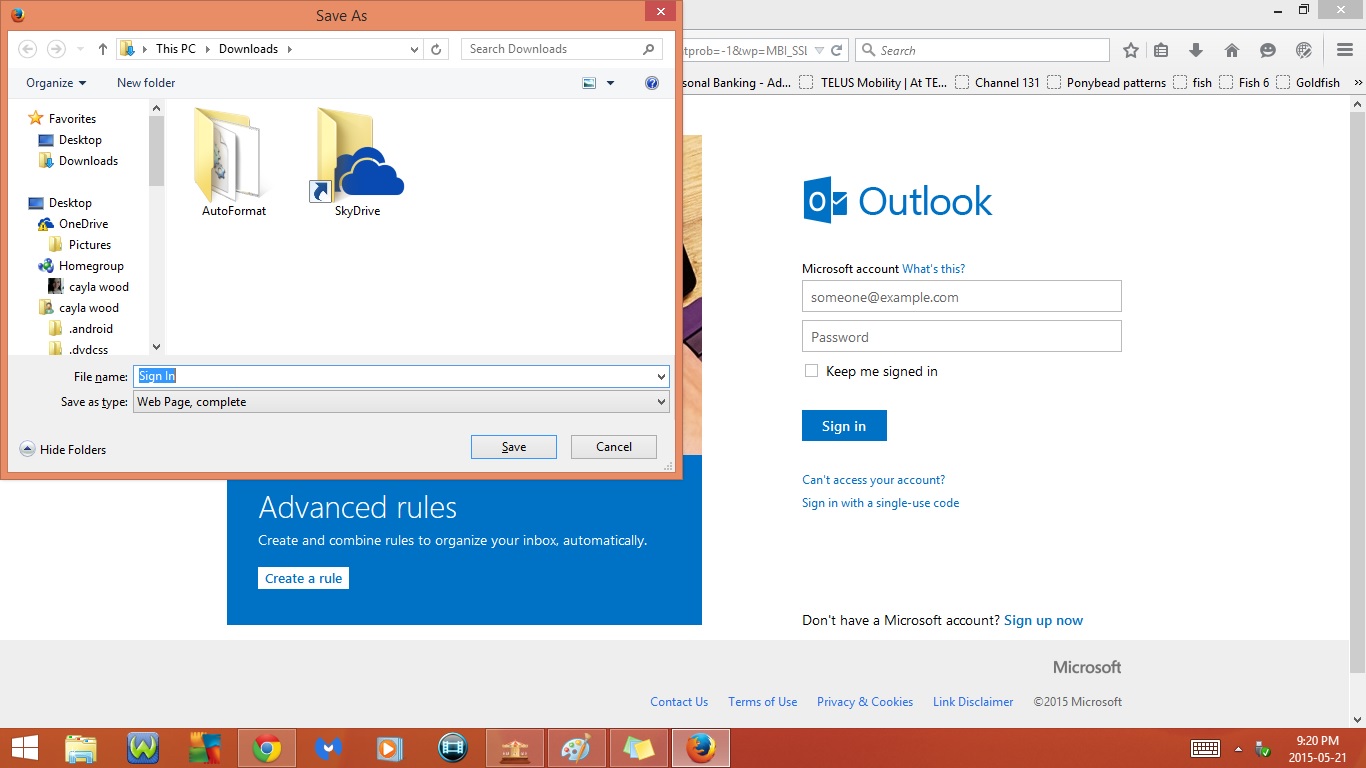Image resolution: width=1366 pixels, height=768 pixels.
Task: Open Malwarebytes from the taskbar
Action: (x=328, y=748)
